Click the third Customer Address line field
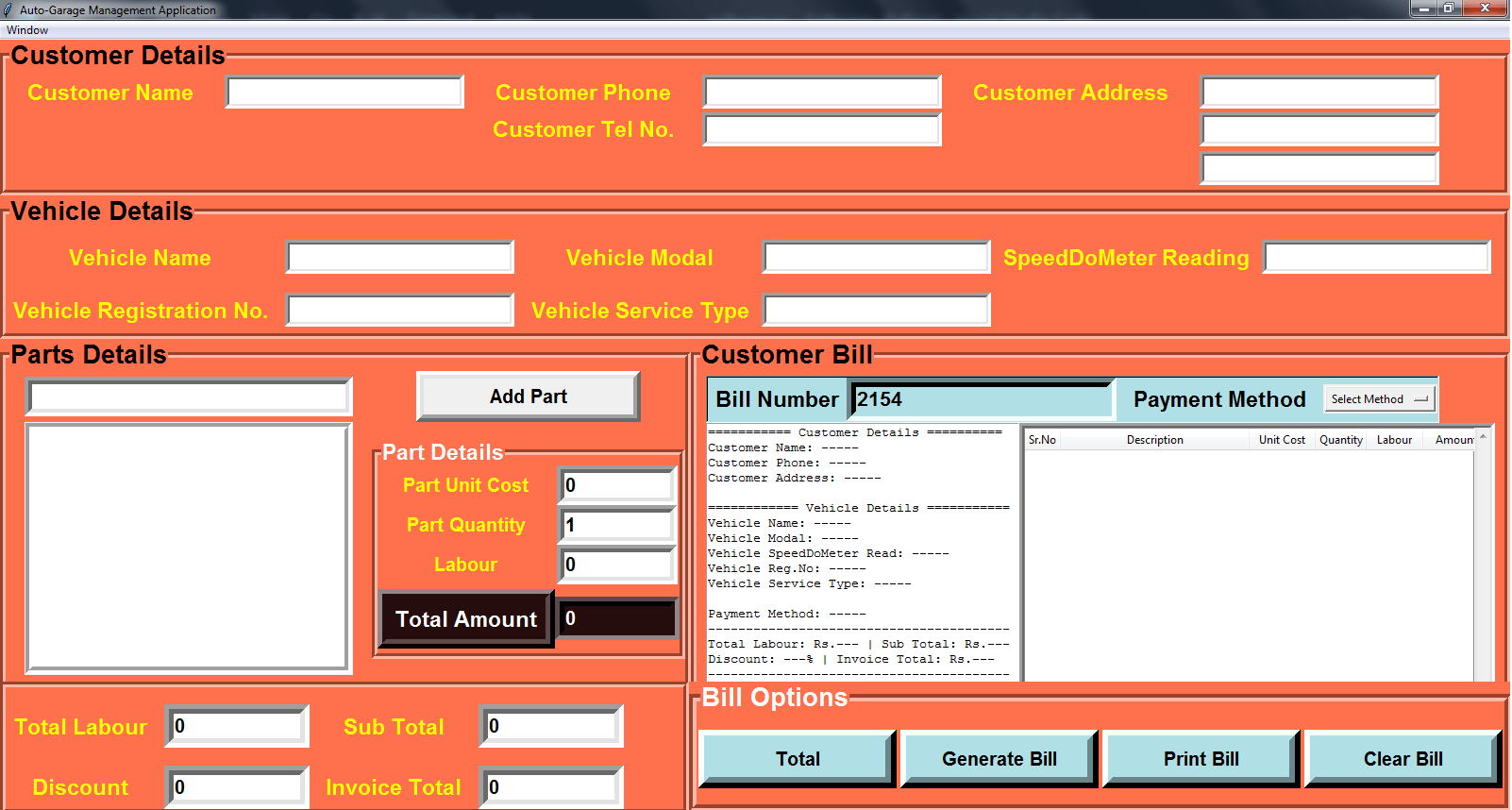This screenshot has width=1512, height=810. point(1319,168)
